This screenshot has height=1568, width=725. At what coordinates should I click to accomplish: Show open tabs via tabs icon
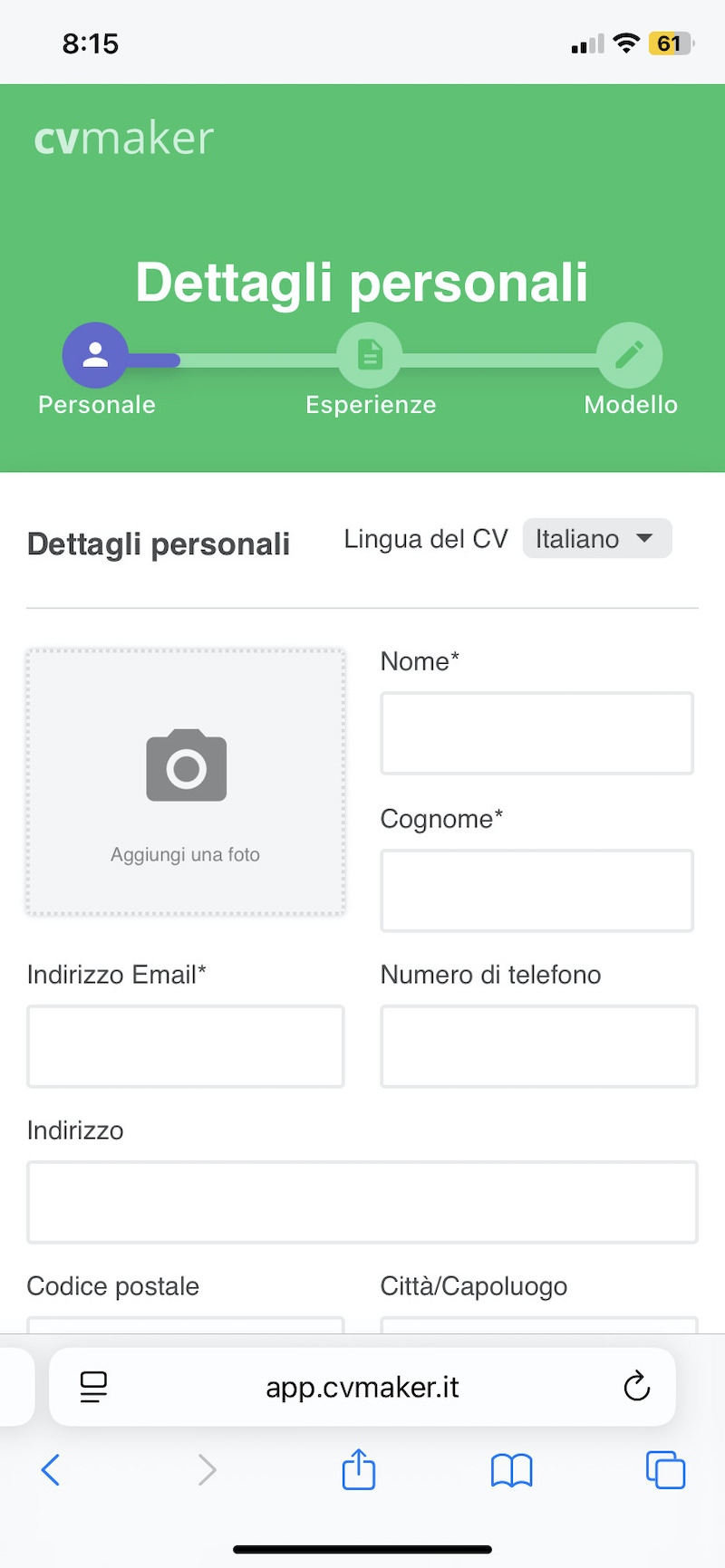point(665,1470)
